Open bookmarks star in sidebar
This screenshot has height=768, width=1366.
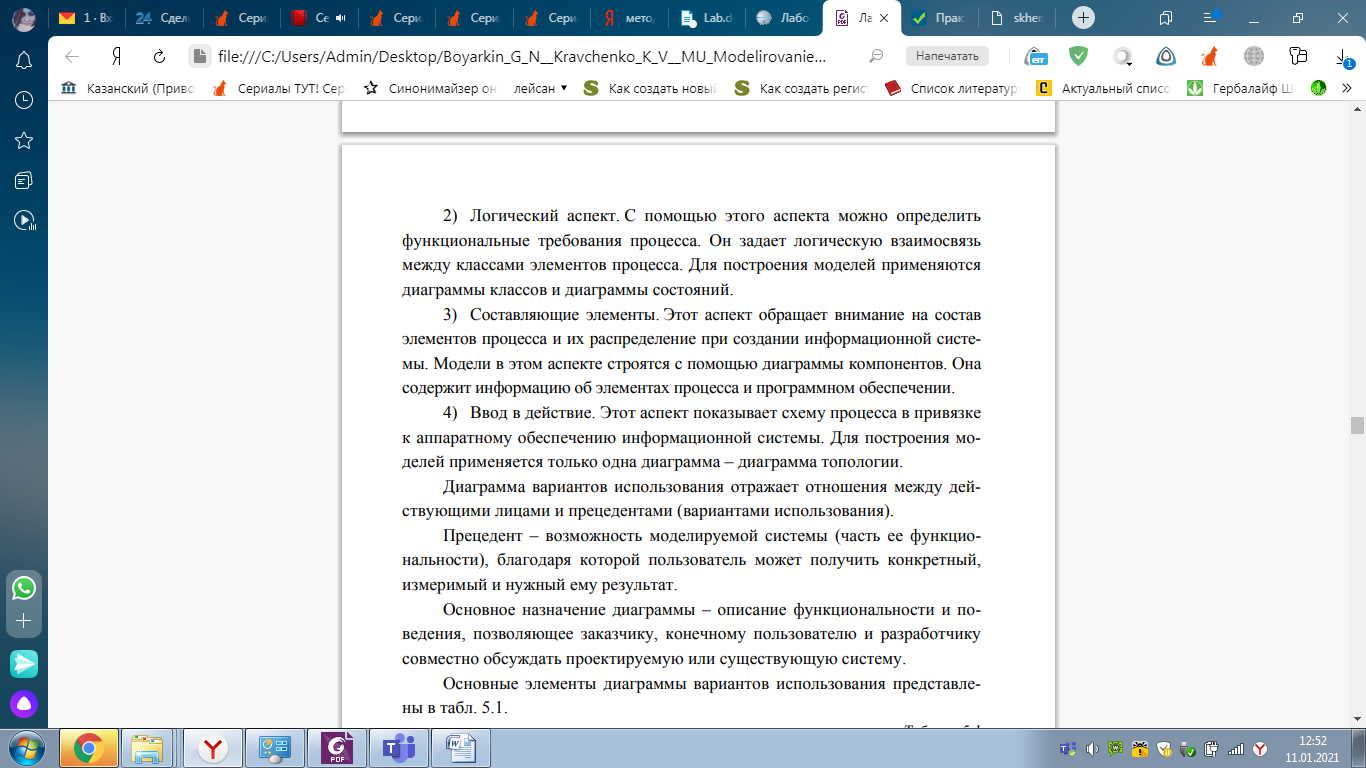pyautogui.click(x=24, y=140)
